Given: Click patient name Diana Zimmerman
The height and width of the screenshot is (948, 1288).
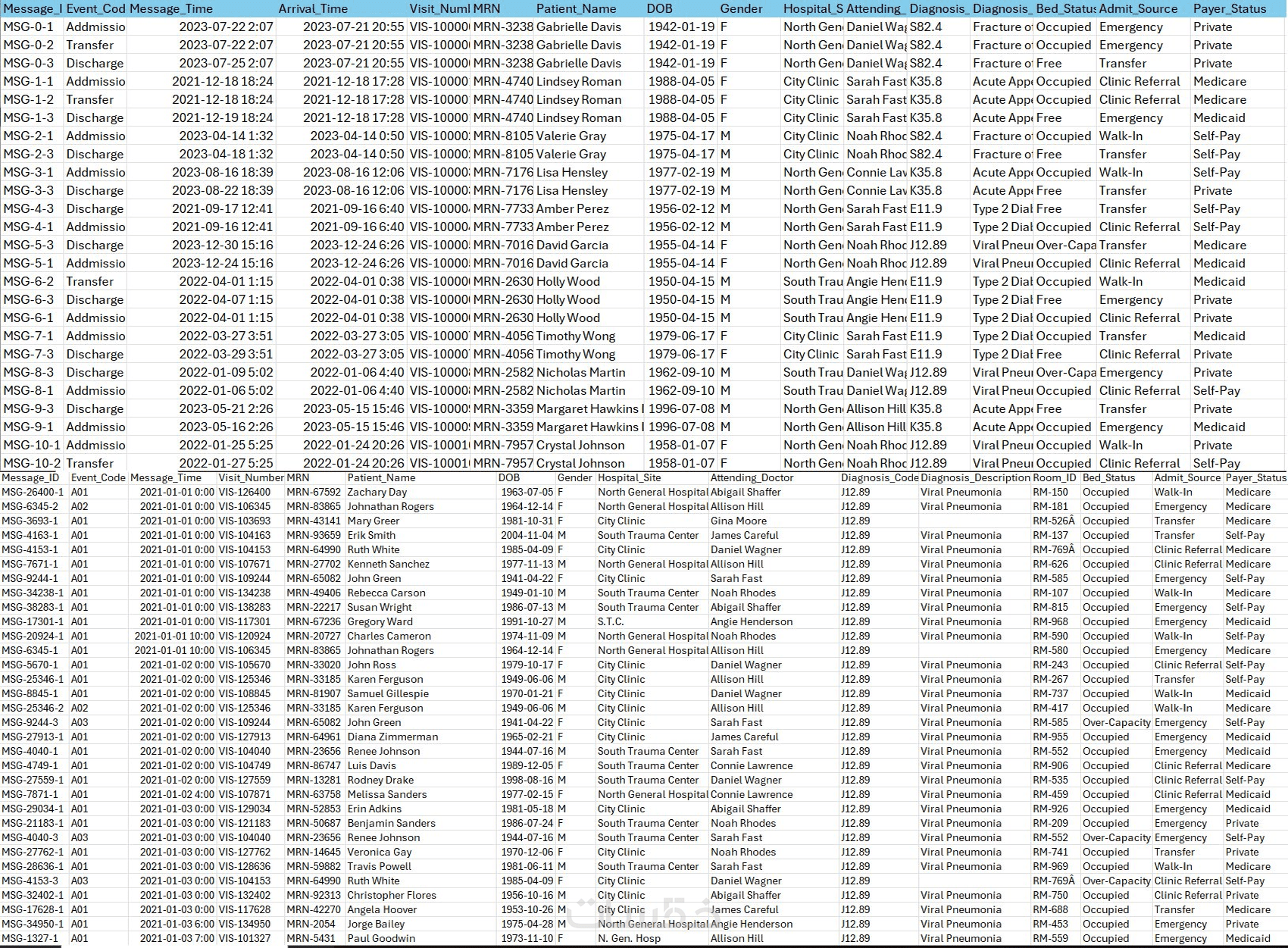Looking at the screenshot, I should coord(392,737).
